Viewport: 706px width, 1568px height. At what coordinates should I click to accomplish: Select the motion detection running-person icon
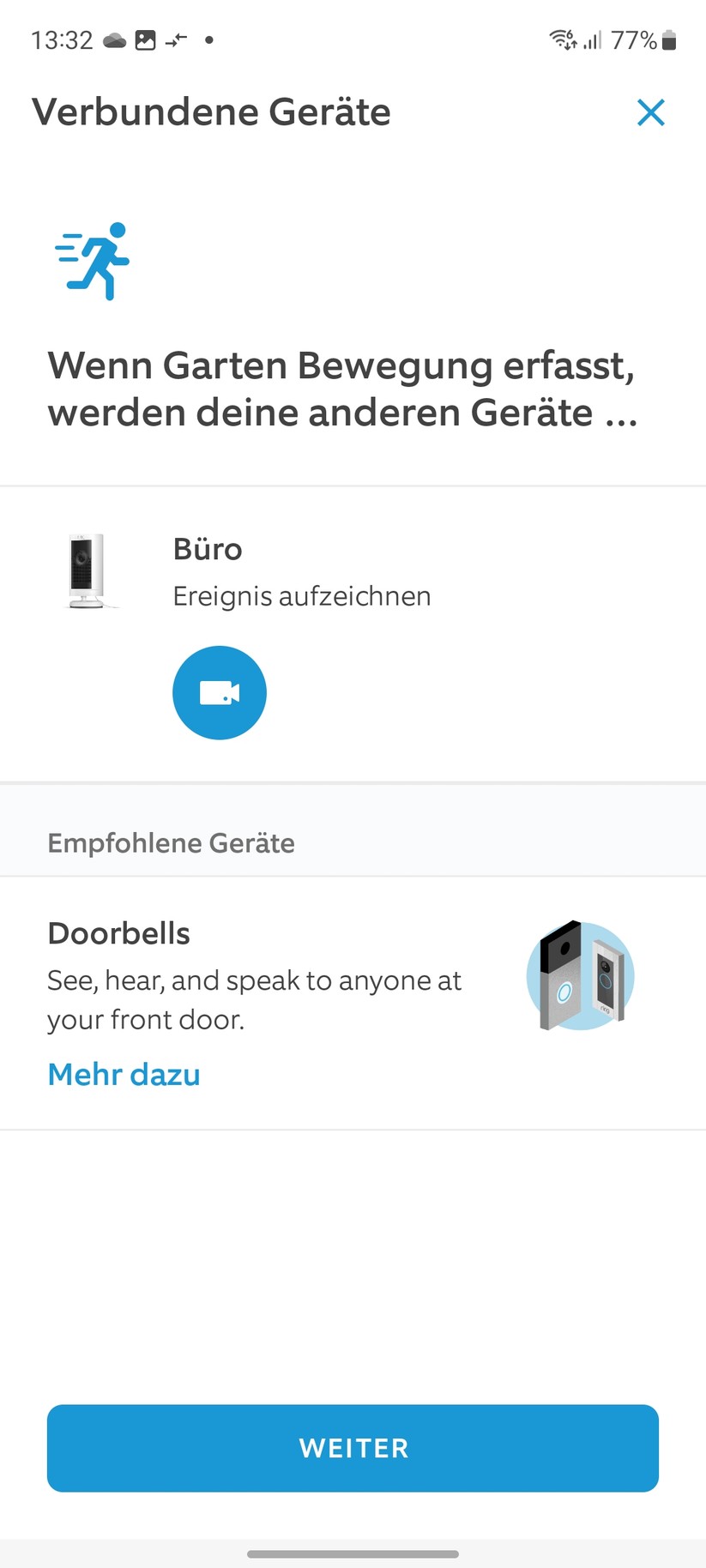[x=91, y=262]
